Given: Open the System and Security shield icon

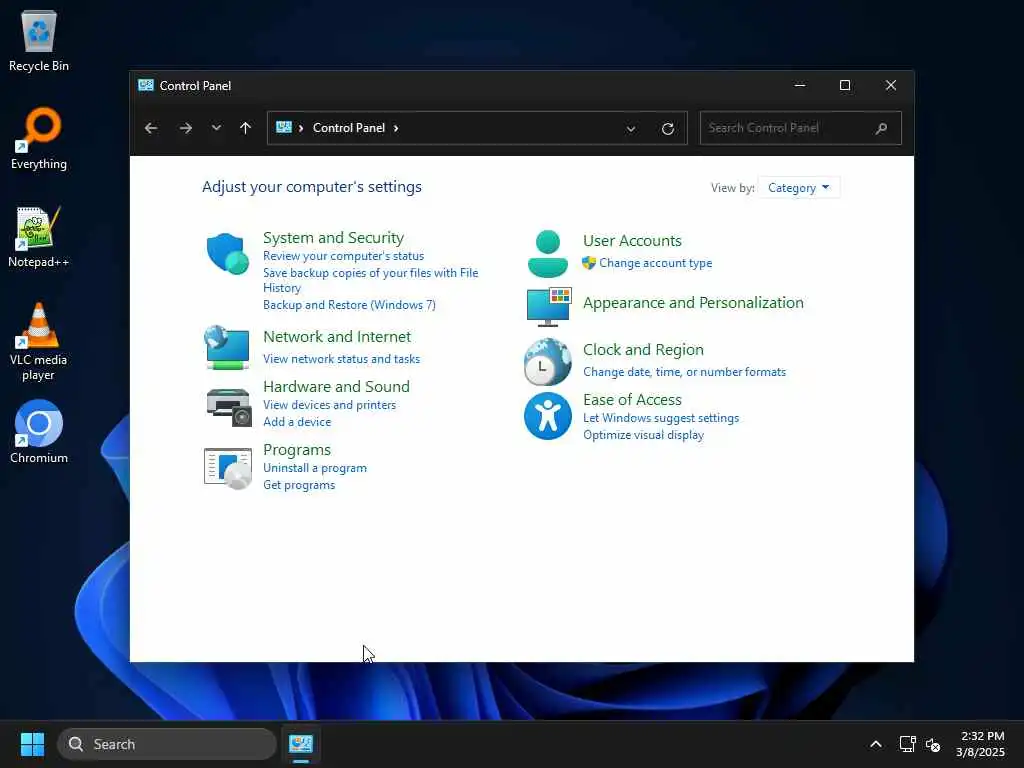Looking at the screenshot, I should pos(227,253).
